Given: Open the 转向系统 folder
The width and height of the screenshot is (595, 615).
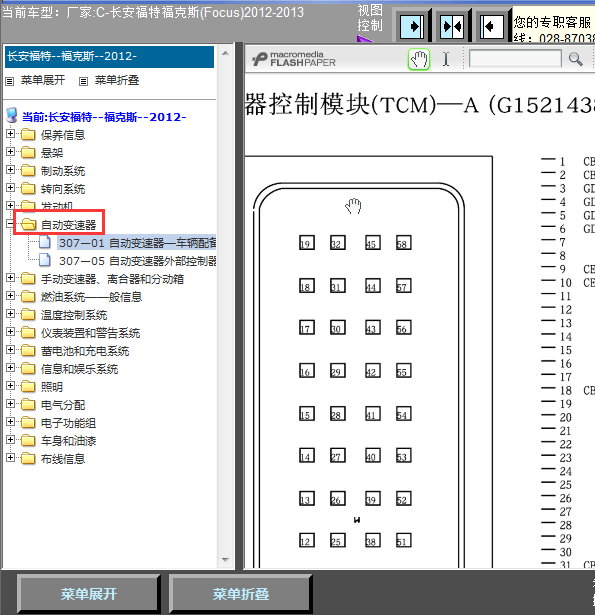Looking at the screenshot, I should 63,189.
